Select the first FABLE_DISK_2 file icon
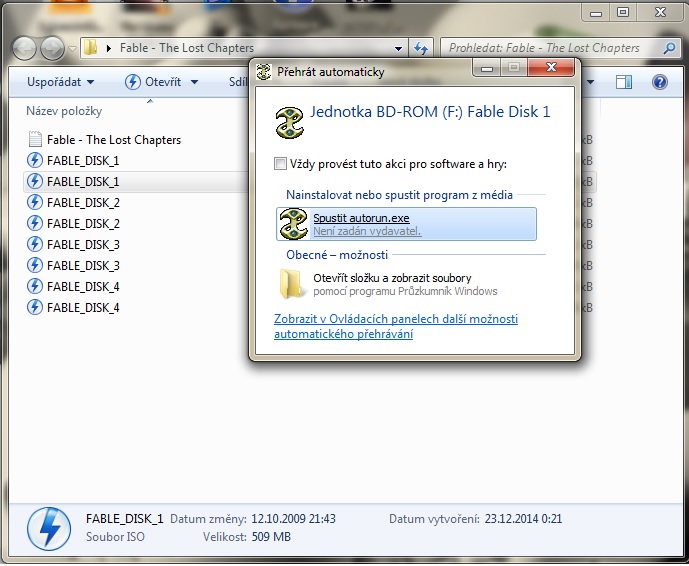The image size is (689, 566). [35, 202]
